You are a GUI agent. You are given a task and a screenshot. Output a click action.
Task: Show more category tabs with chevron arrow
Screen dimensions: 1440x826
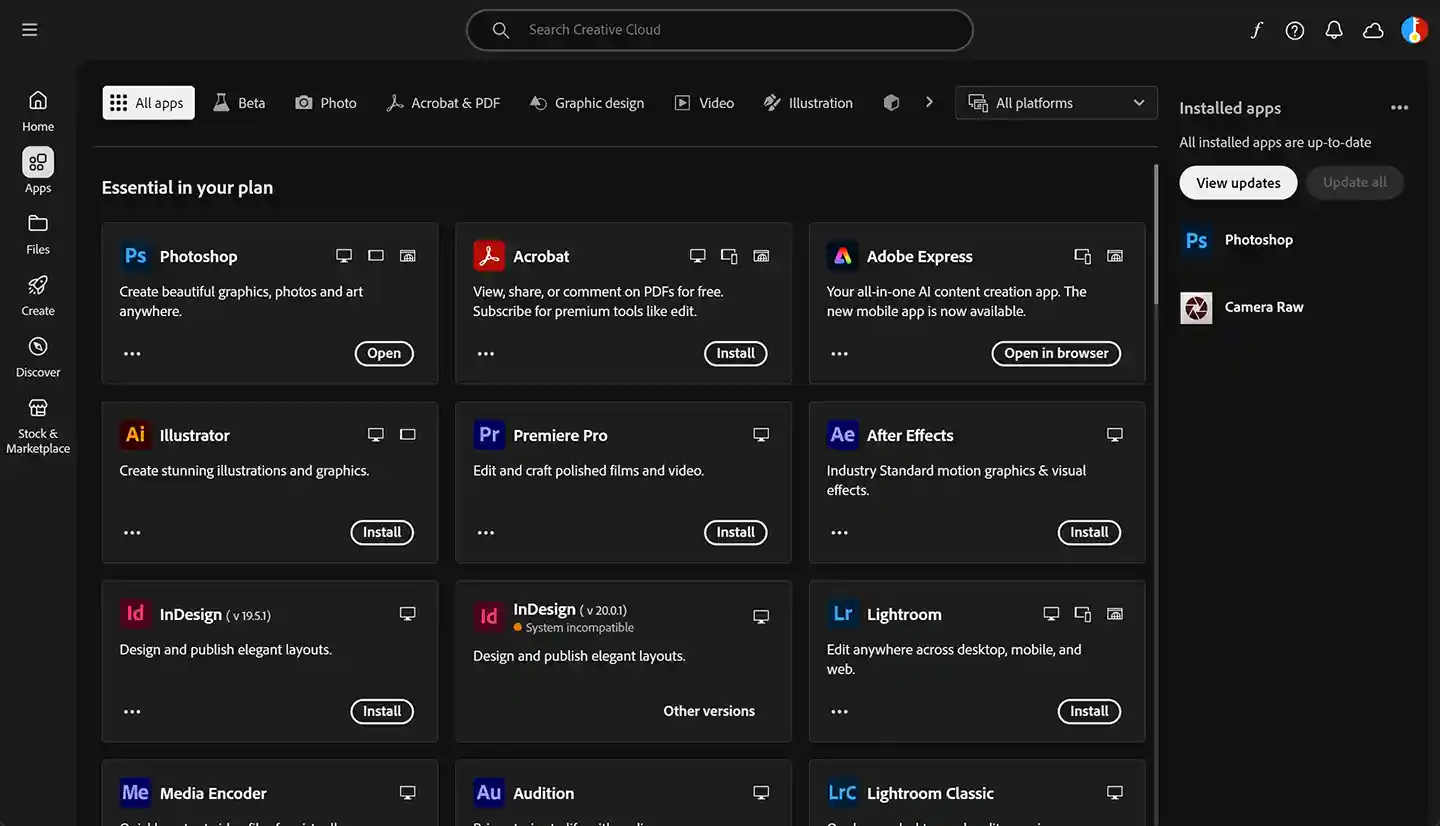[929, 102]
